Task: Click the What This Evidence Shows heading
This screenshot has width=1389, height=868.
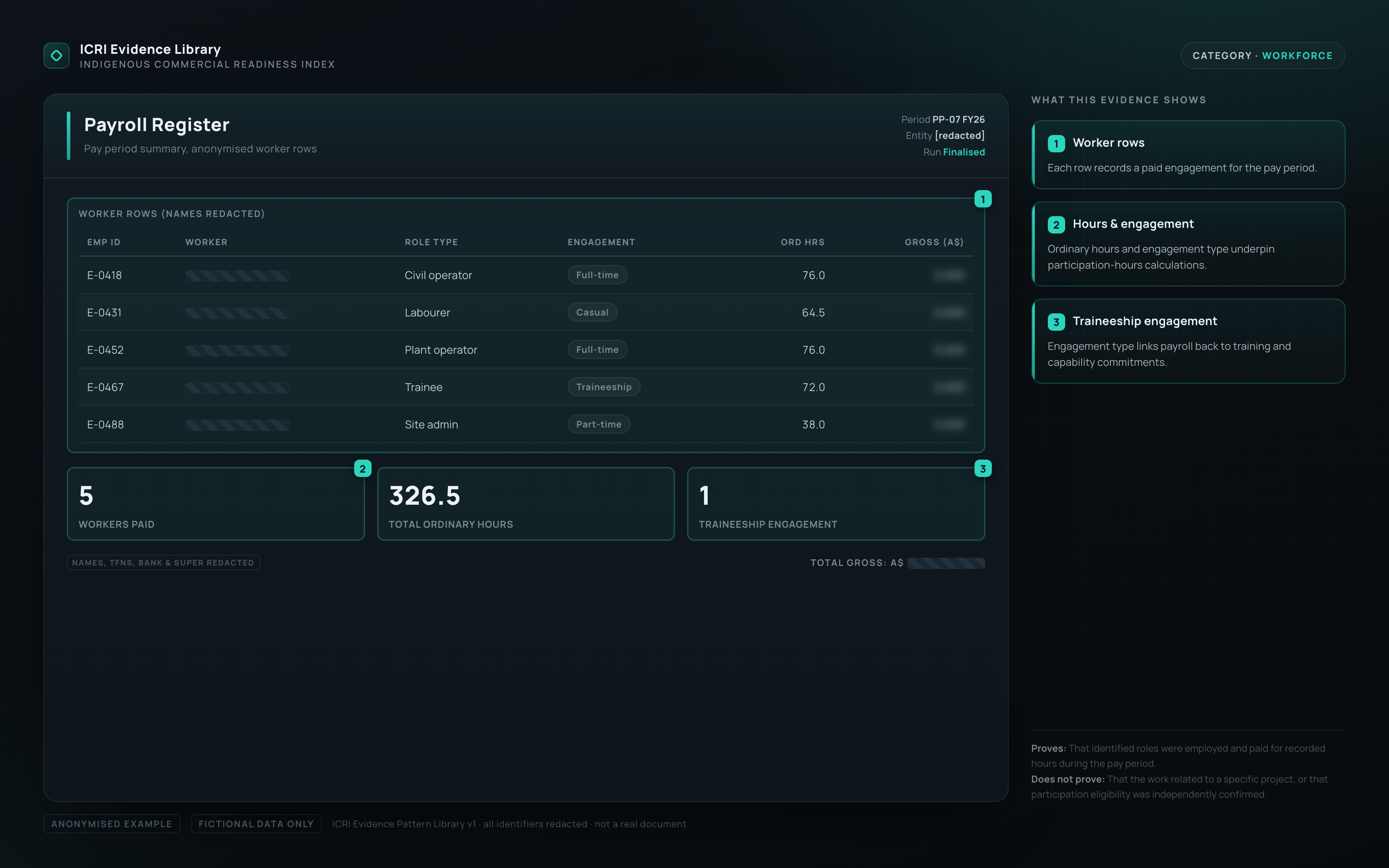Action: point(1119,100)
